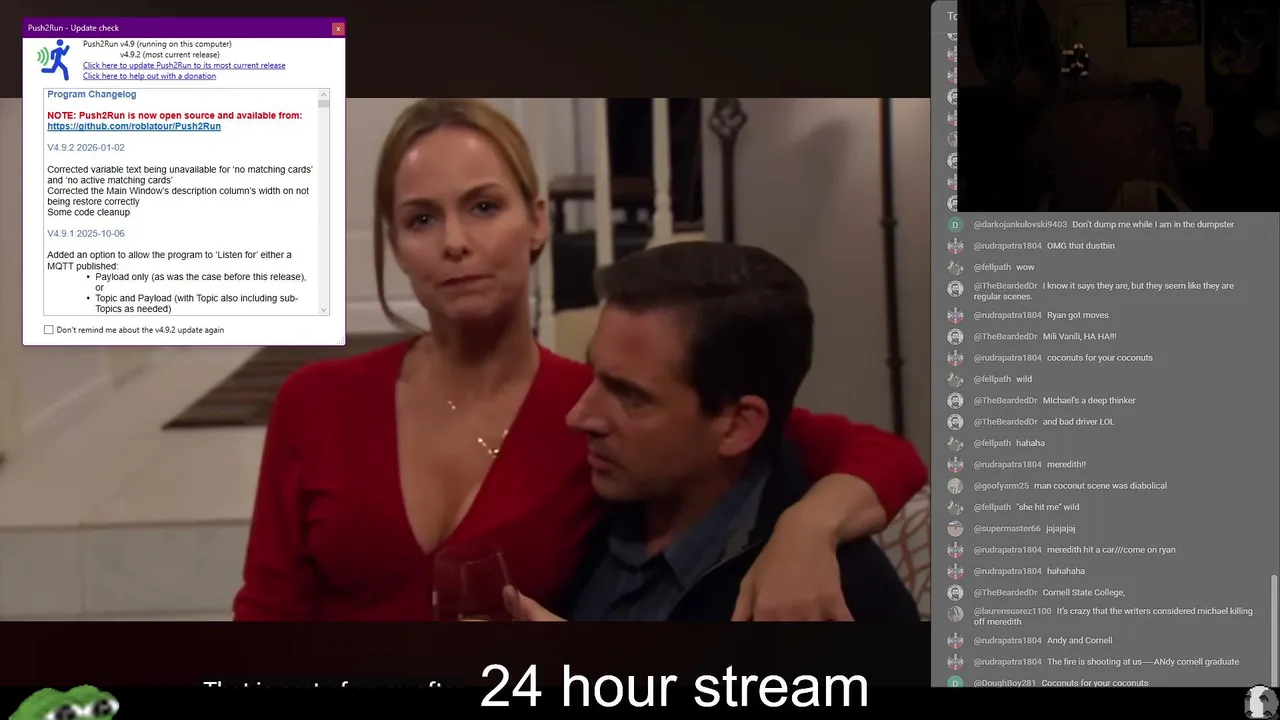
Task: Click username @supermaster66 in chat
Action: coord(1007,529)
